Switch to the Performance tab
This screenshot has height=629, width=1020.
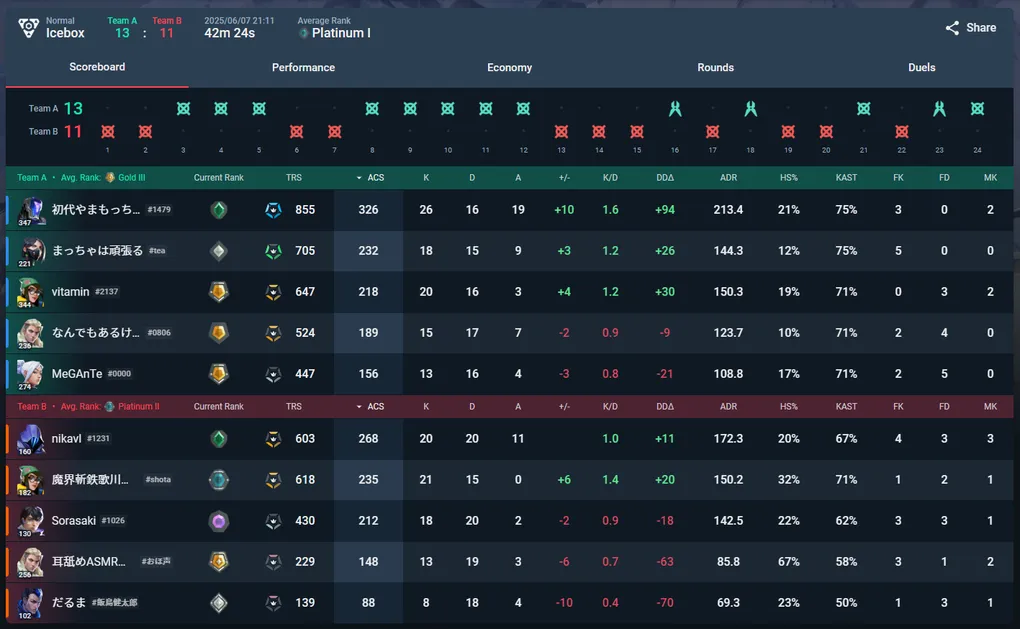[303, 68]
